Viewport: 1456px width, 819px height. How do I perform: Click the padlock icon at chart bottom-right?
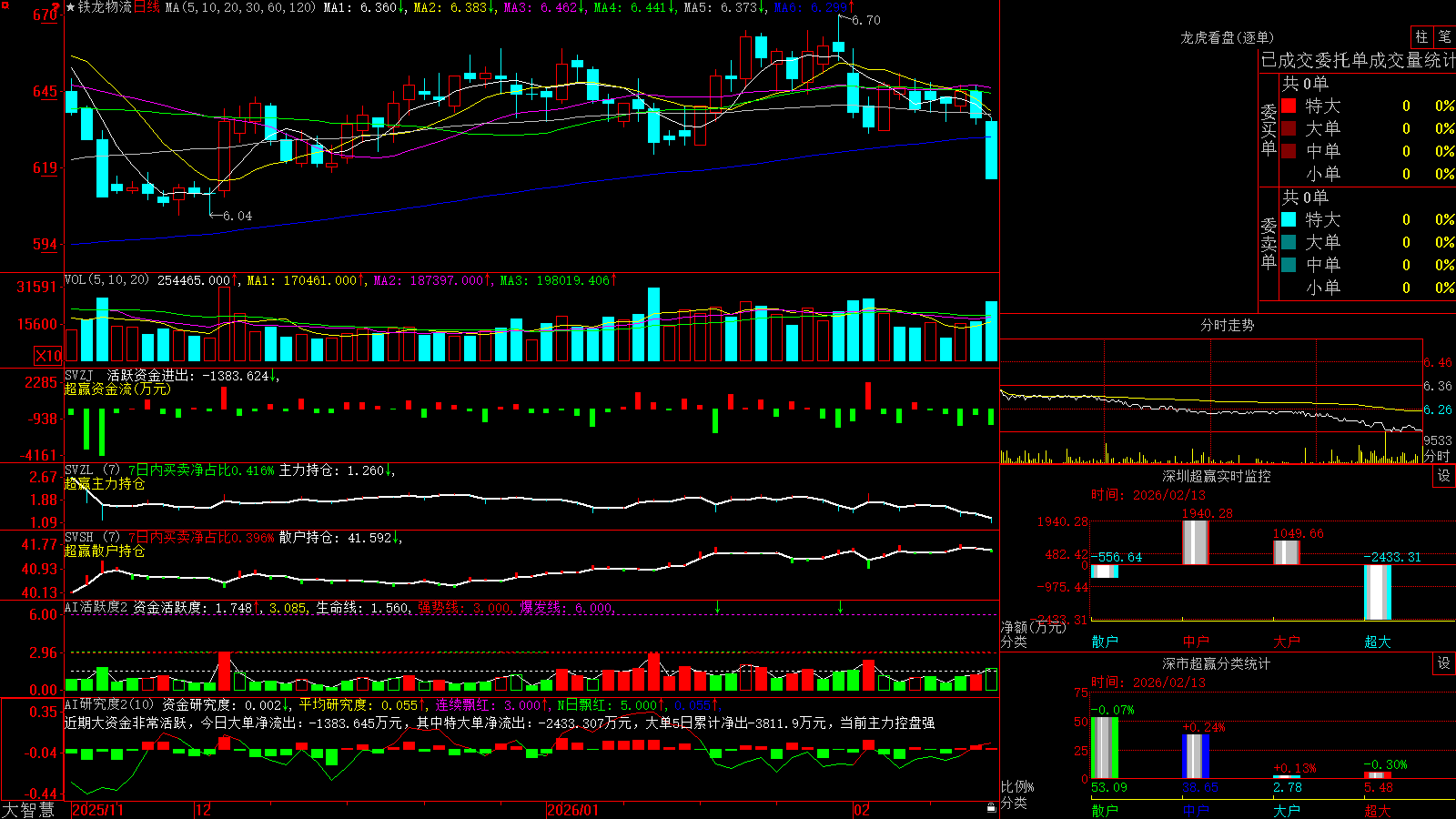click(992, 808)
